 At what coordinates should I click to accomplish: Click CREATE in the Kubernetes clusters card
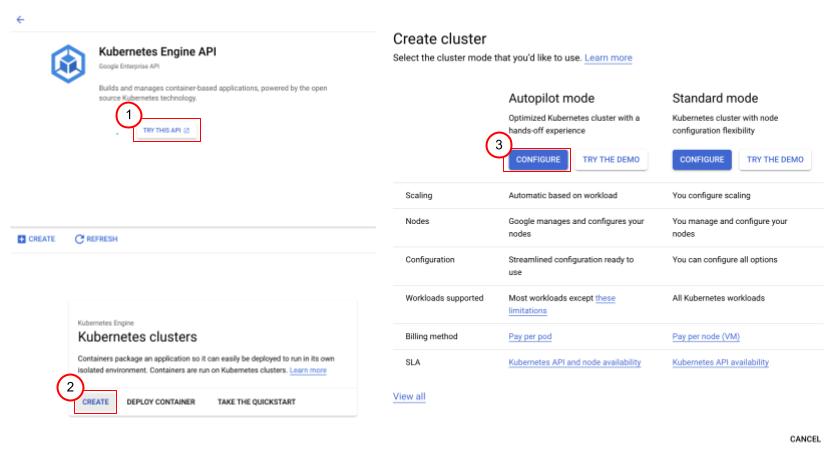pyautogui.click(x=95, y=402)
